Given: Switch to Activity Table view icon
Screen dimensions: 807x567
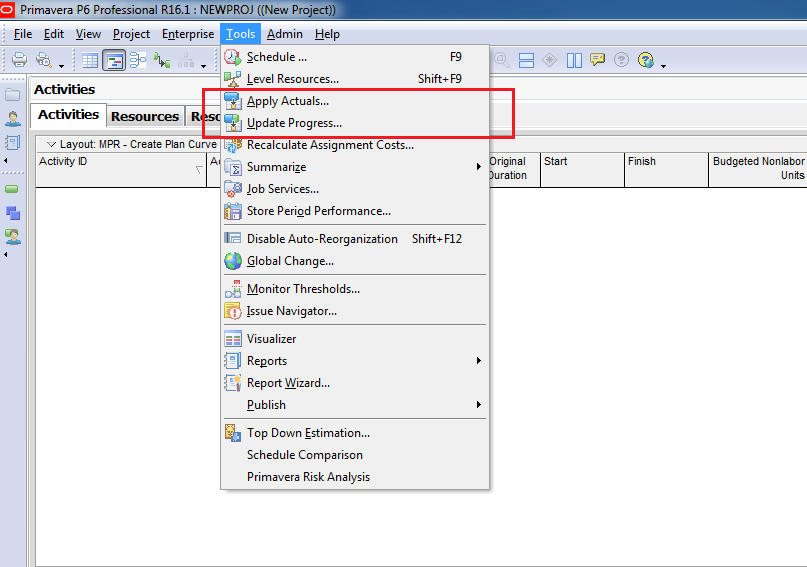Looking at the screenshot, I should [90, 60].
